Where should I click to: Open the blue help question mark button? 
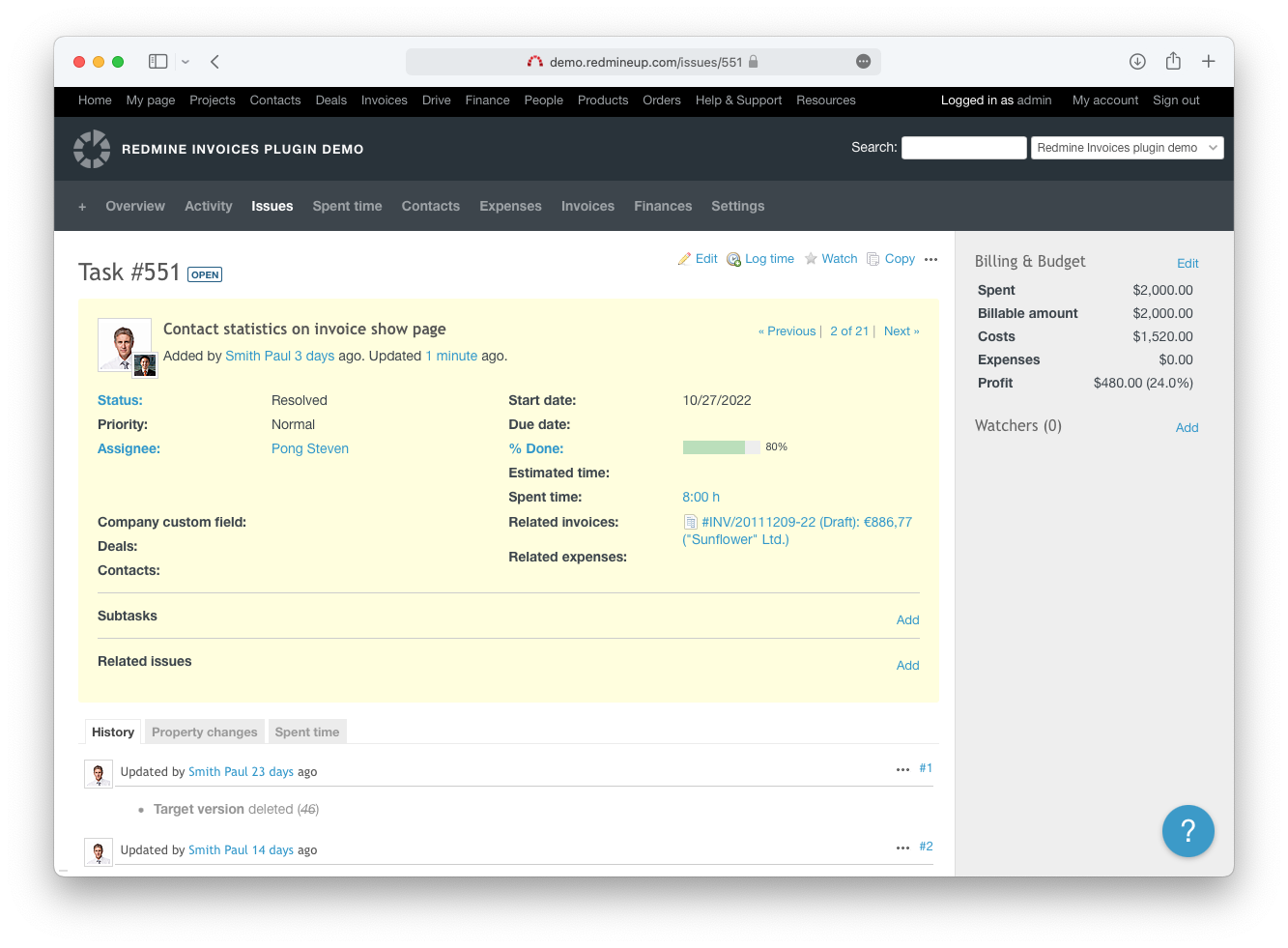click(x=1188, y=831)
